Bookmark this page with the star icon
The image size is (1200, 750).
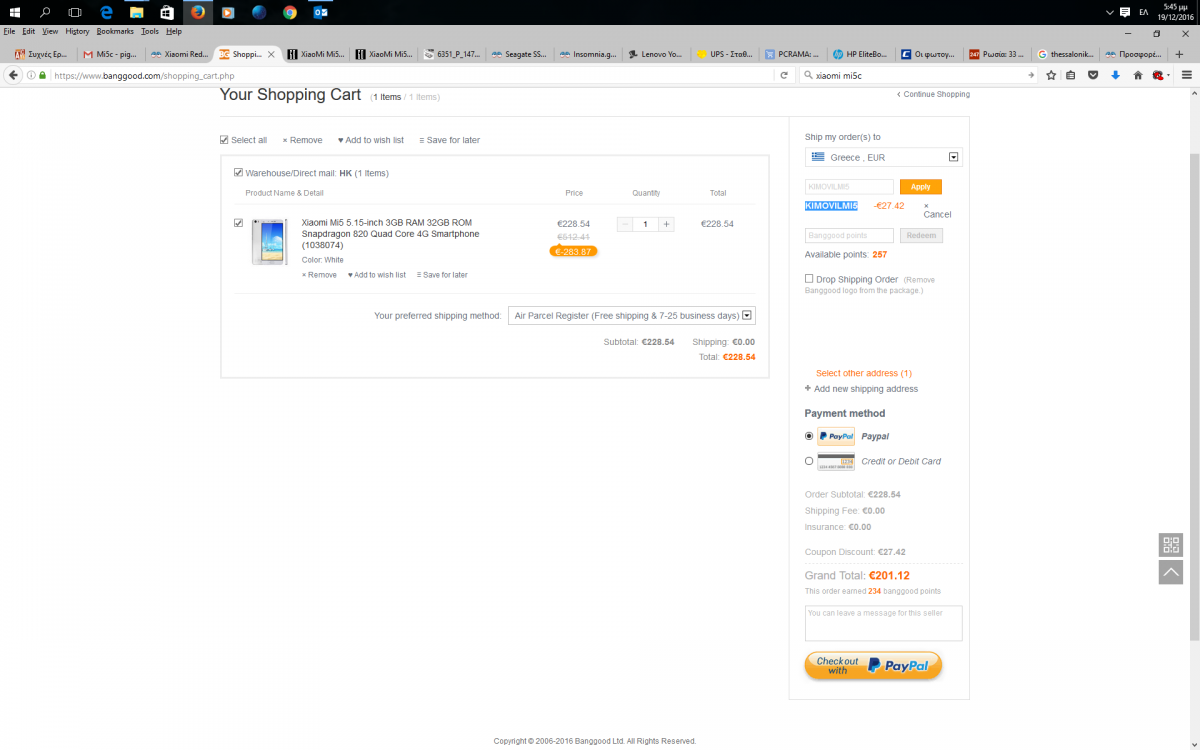click(x=1051, y=75)
